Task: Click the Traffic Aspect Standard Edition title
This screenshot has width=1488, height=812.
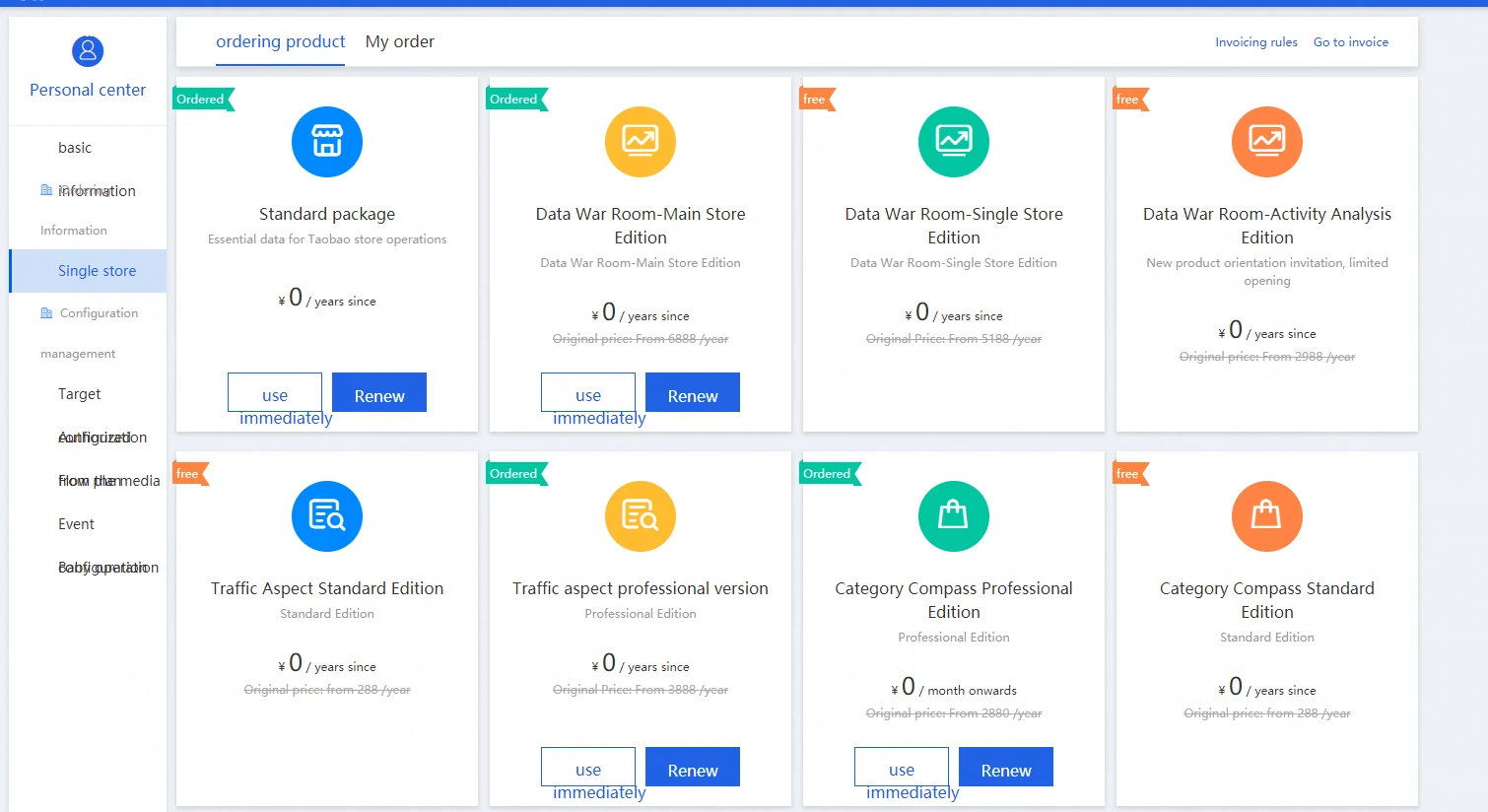Action: (327, 588)
